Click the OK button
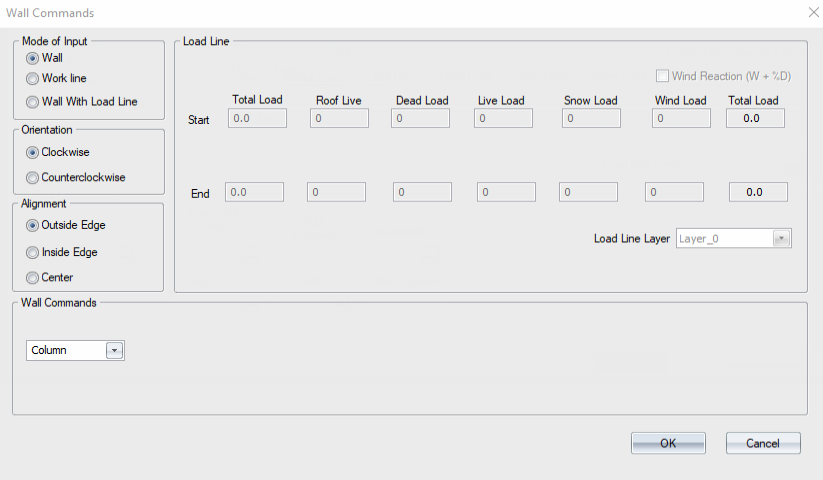Viewport: 823px width, 480px height. [x=668, y=443]
